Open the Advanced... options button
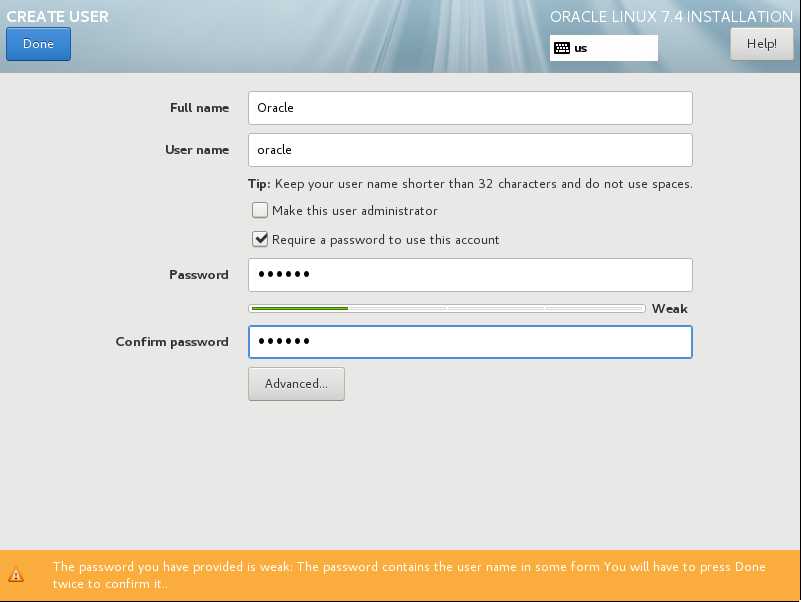801x602 pixels. tap(296, 384)
